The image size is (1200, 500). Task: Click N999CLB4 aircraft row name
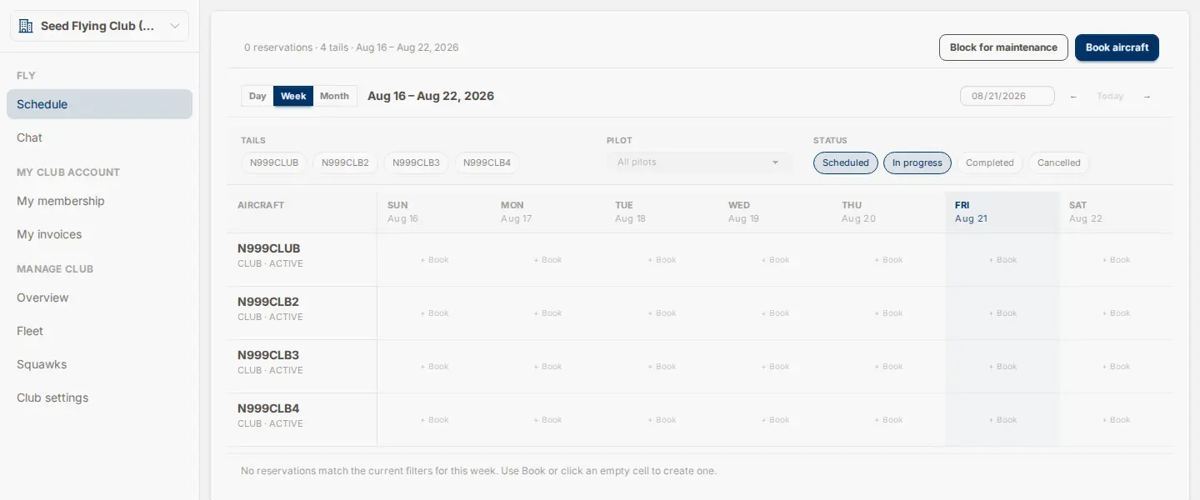tap(268, 408)
